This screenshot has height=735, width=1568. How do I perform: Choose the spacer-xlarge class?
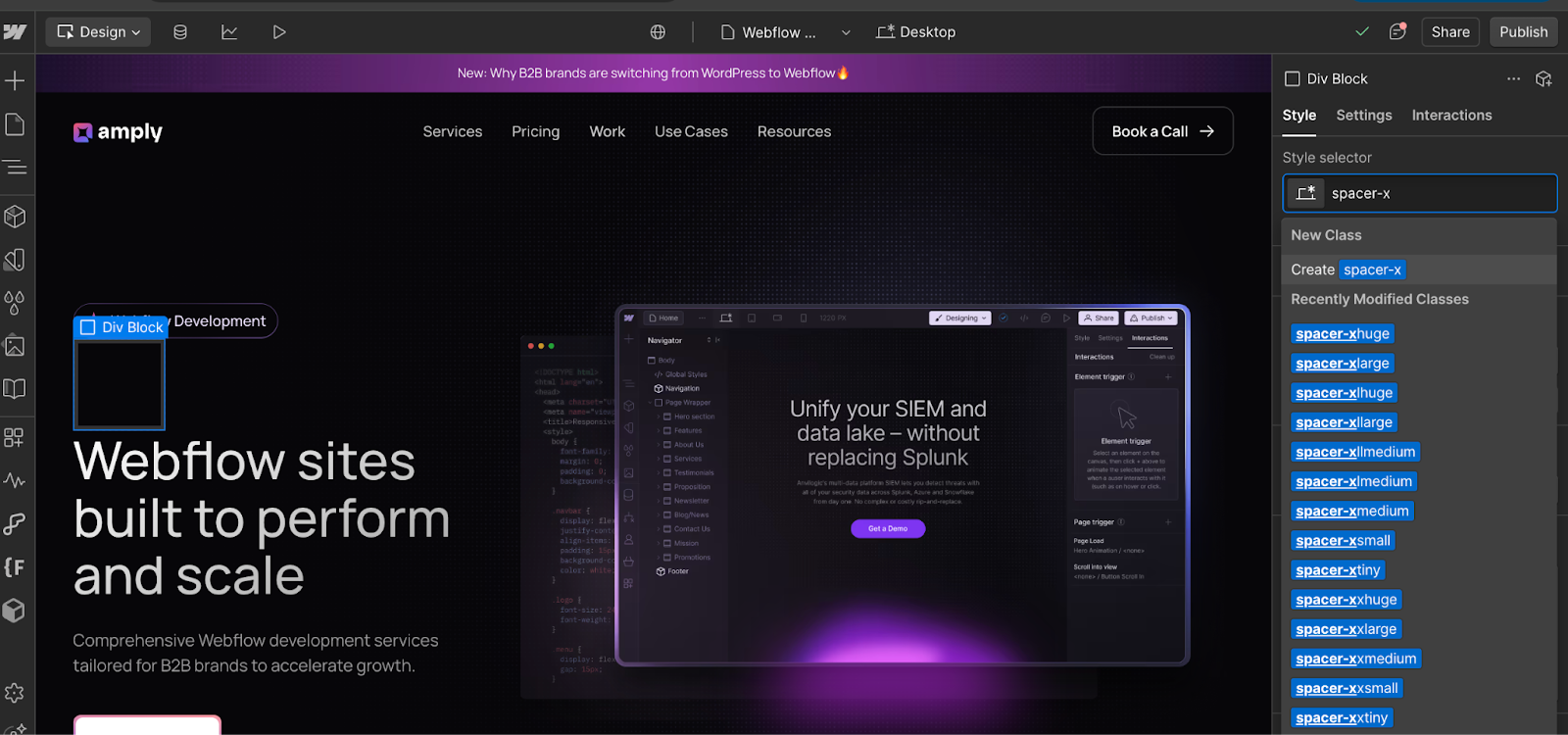[x=1343, y=364]
